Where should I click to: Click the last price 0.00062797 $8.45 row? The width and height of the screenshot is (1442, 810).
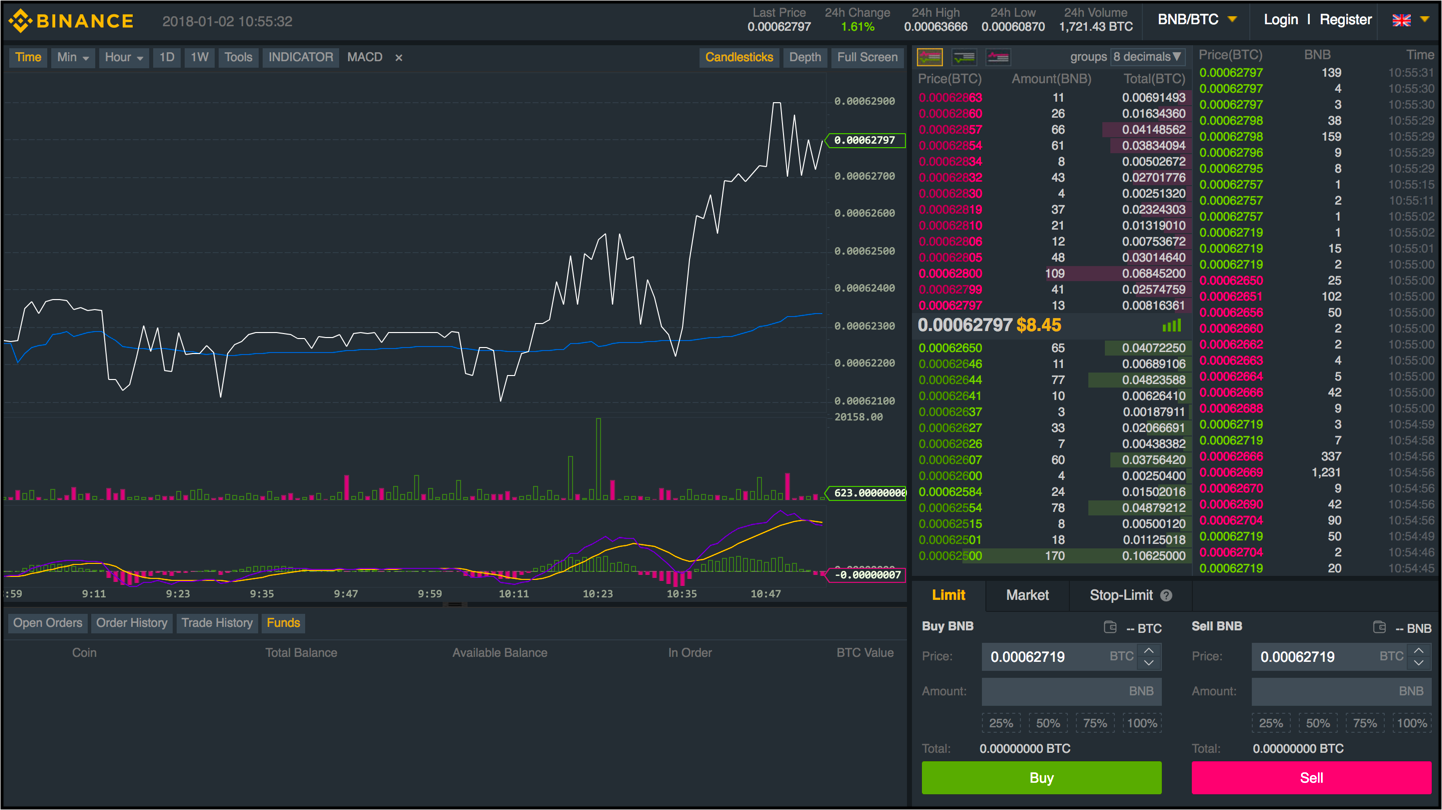1052,325
